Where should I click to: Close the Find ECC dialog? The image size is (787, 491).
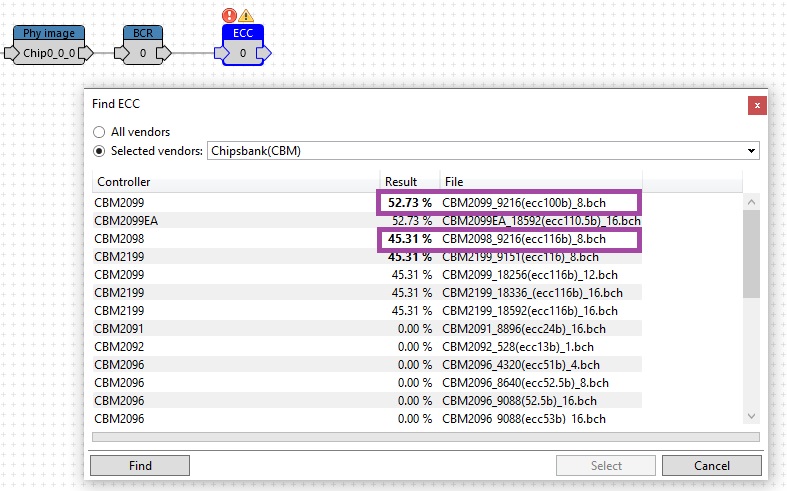coord(757,105)
